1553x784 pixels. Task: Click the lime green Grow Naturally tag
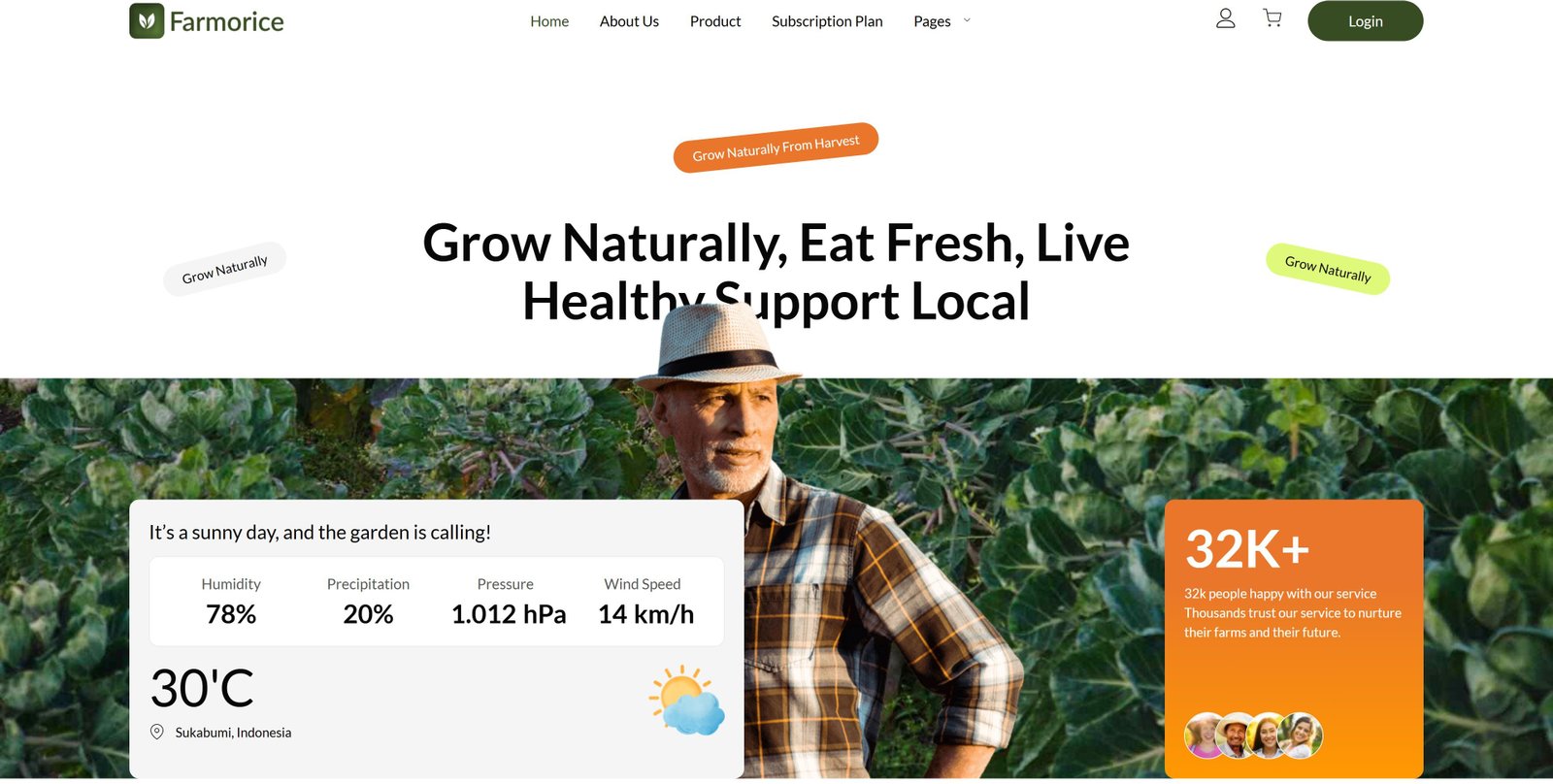(1328, 269)
